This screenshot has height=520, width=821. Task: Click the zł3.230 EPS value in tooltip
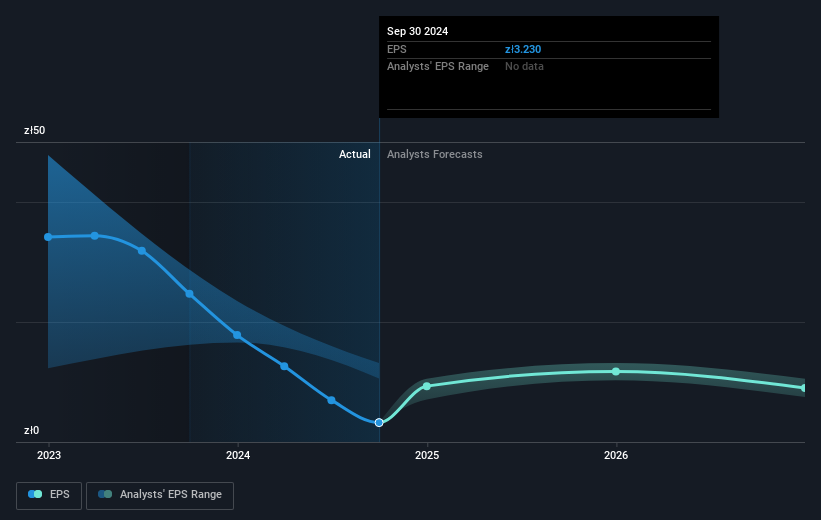point(523,49)
